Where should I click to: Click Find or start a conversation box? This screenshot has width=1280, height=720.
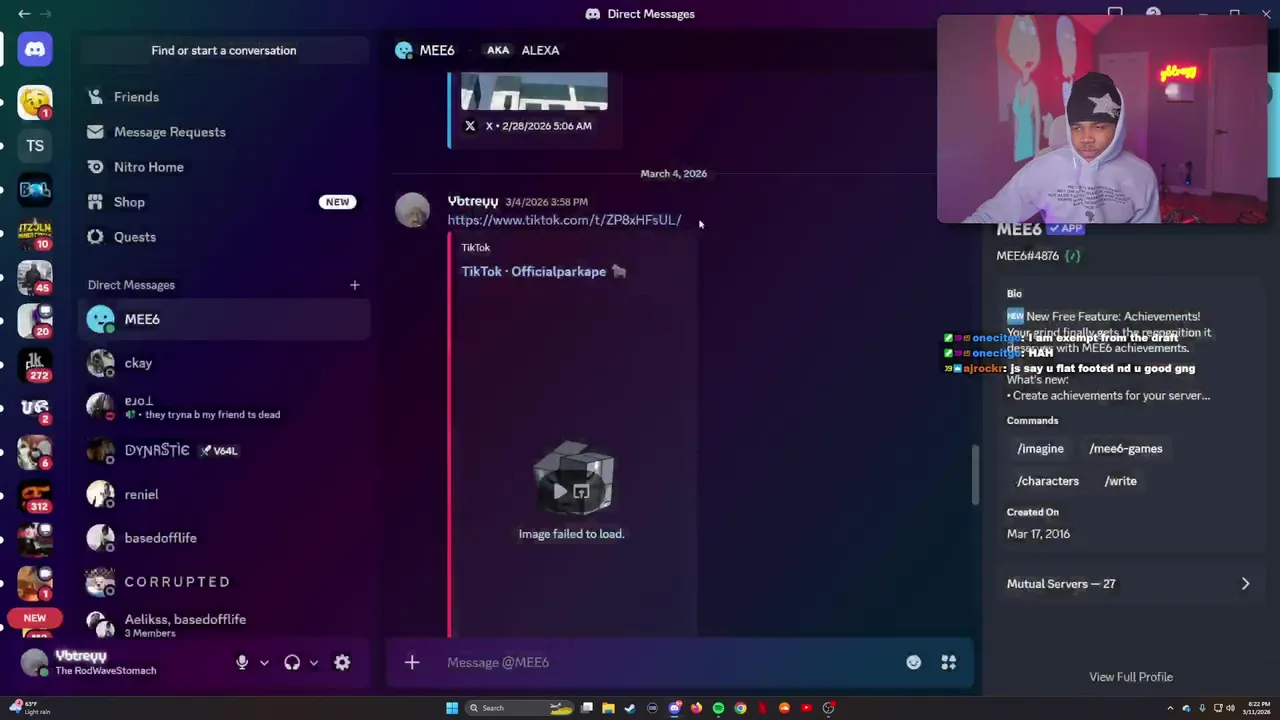coord(224,50)
